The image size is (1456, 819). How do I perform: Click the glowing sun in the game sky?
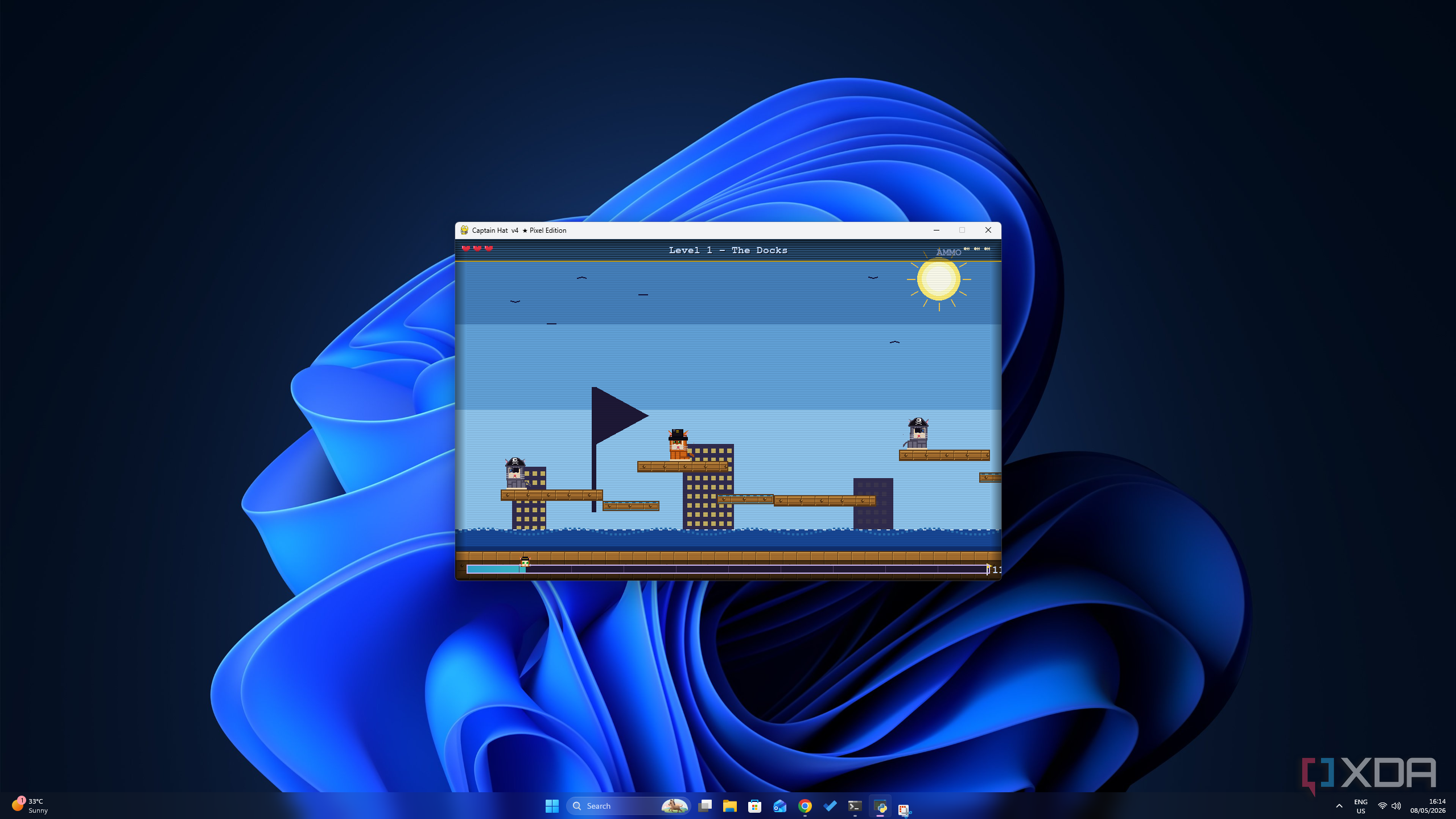tap(938, 279)
